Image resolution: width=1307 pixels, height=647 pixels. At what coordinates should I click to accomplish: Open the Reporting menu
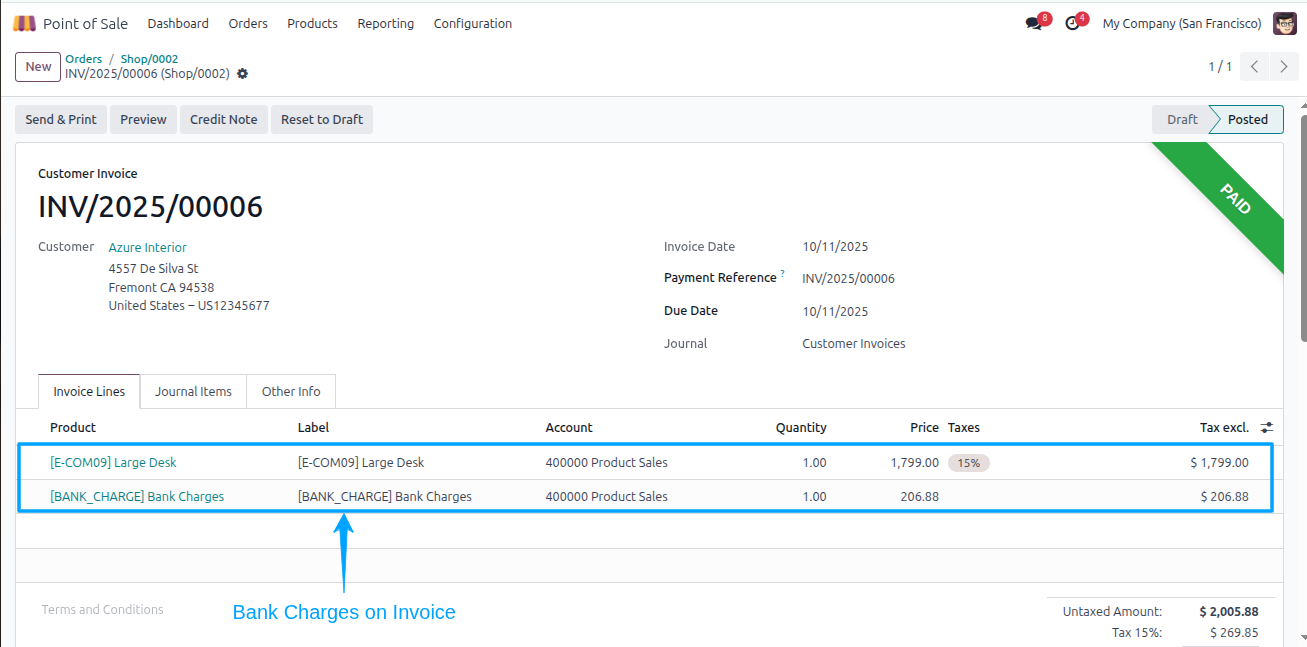click(x=386, y=23)
